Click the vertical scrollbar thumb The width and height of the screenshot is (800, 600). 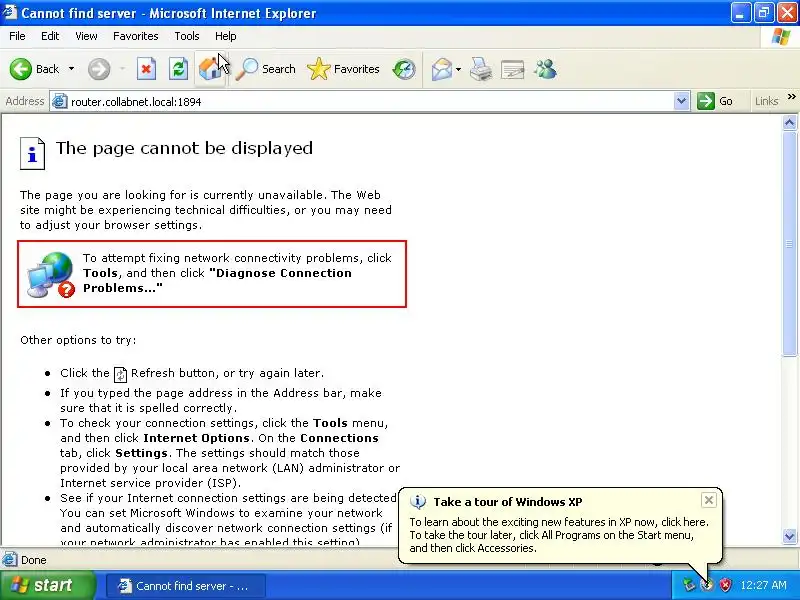789,244
